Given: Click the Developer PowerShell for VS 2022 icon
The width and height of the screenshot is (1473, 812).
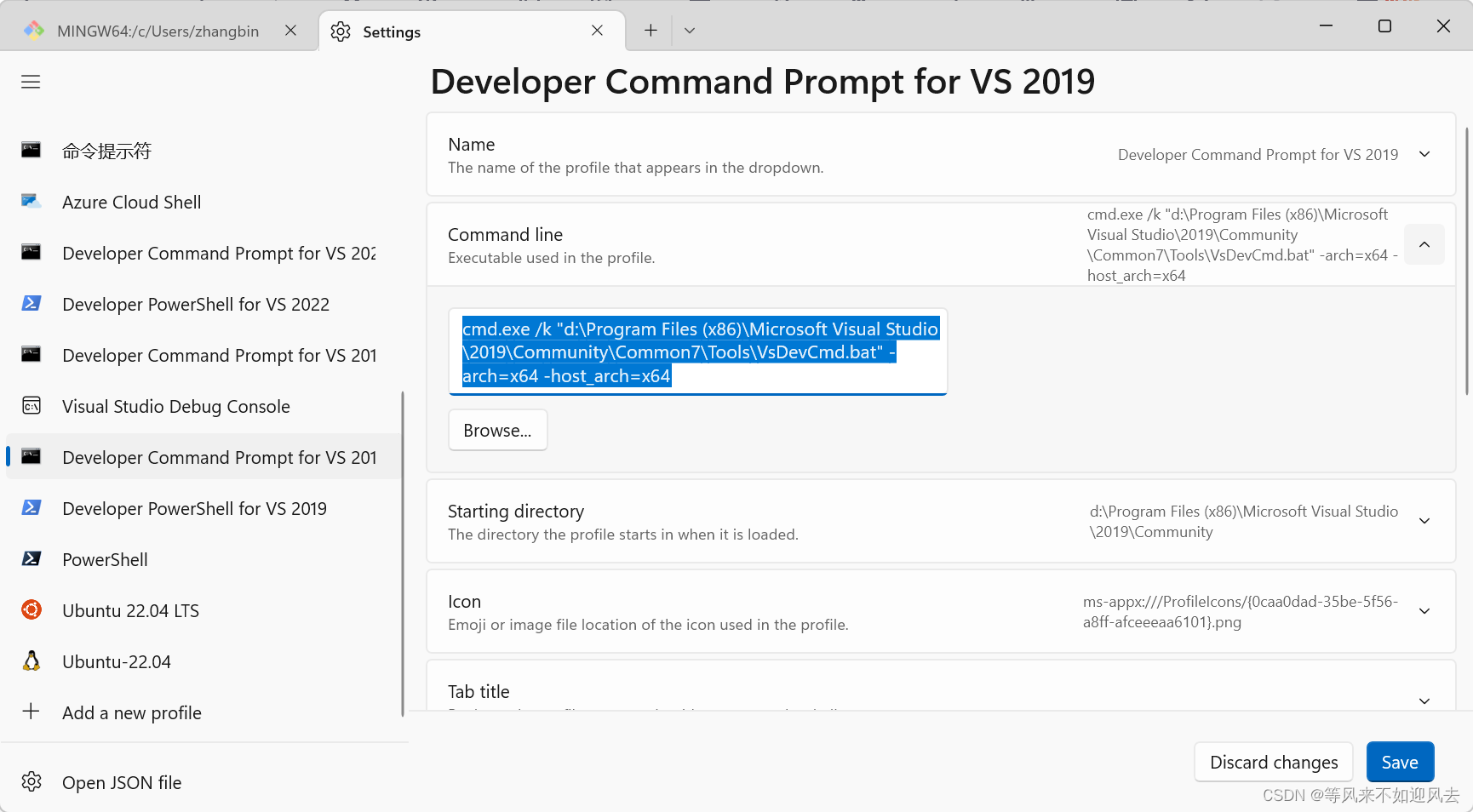Looking at the screenshot, I should click(32, 303).
